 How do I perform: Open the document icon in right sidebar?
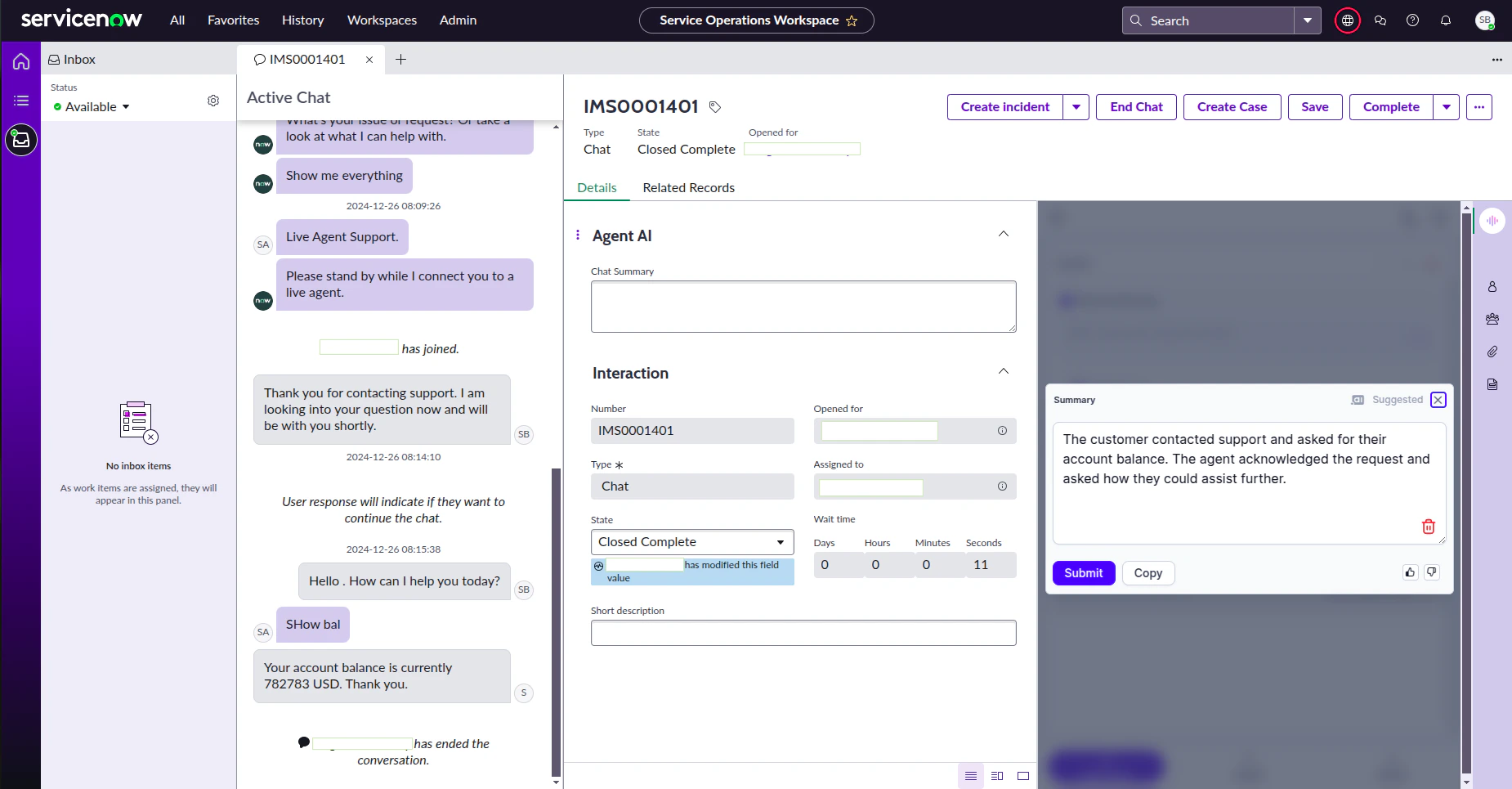pyautogui.click(x=1493, y=384)
